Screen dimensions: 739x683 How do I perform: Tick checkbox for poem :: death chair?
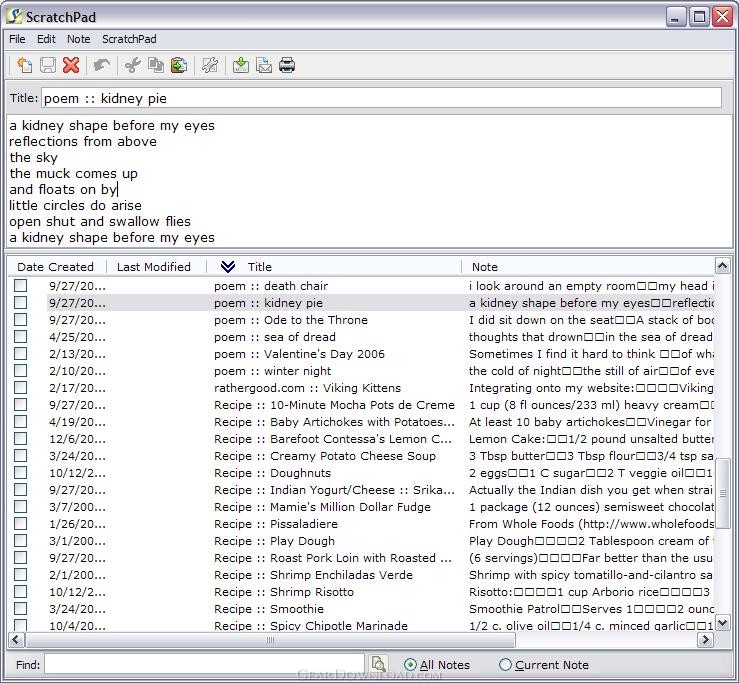[20, 286]
